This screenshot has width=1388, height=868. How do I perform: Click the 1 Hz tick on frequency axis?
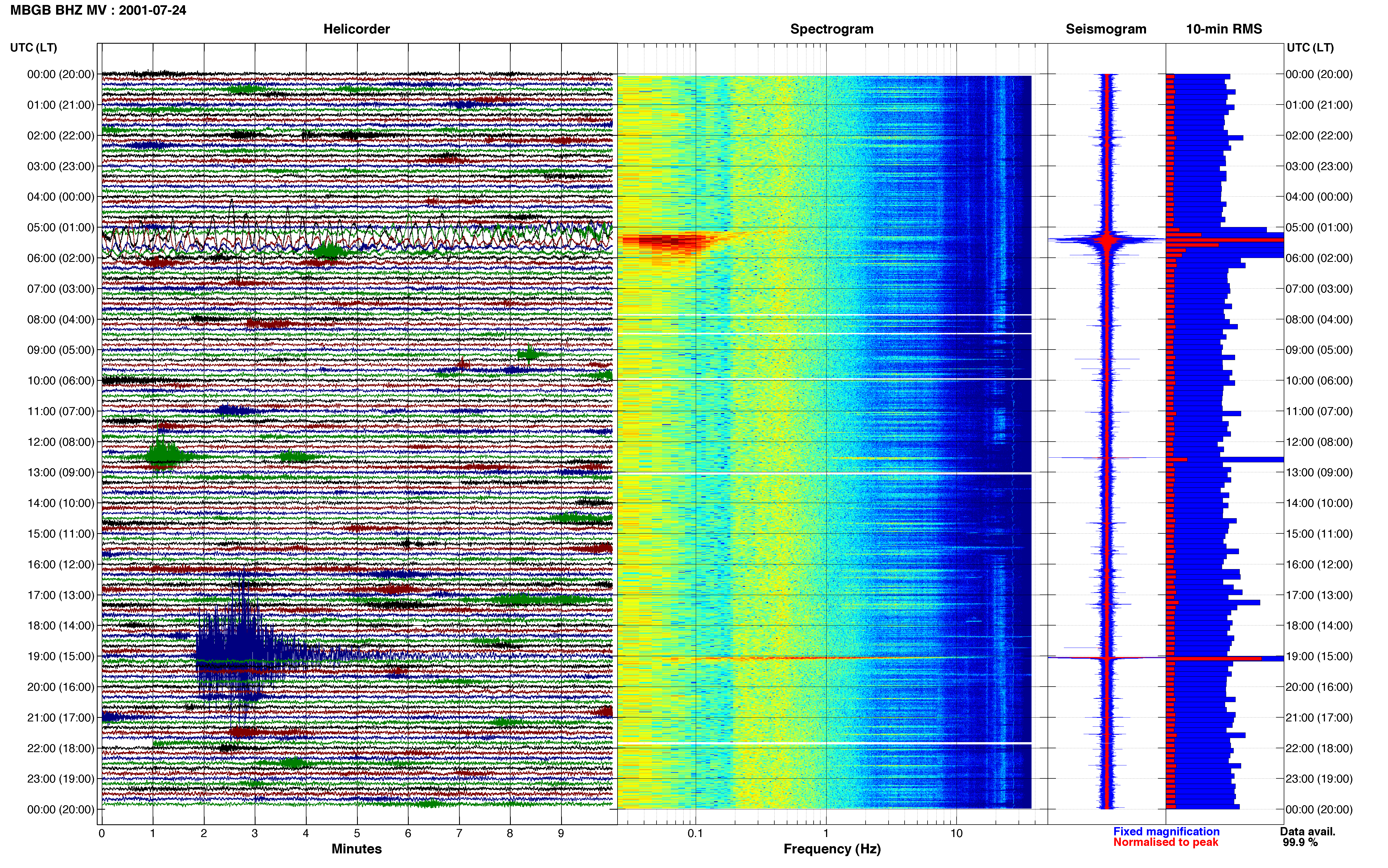click(826, 833)
